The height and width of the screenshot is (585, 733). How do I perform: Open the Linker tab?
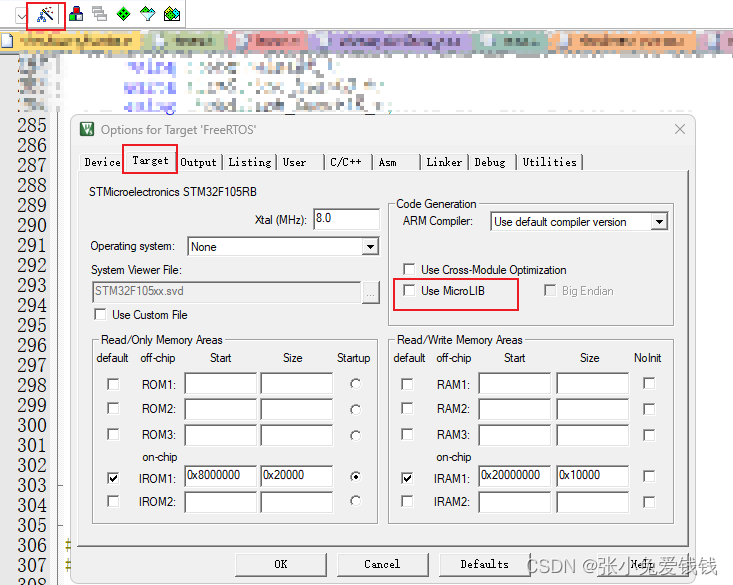pyautogui.click(x=444, y=162)
